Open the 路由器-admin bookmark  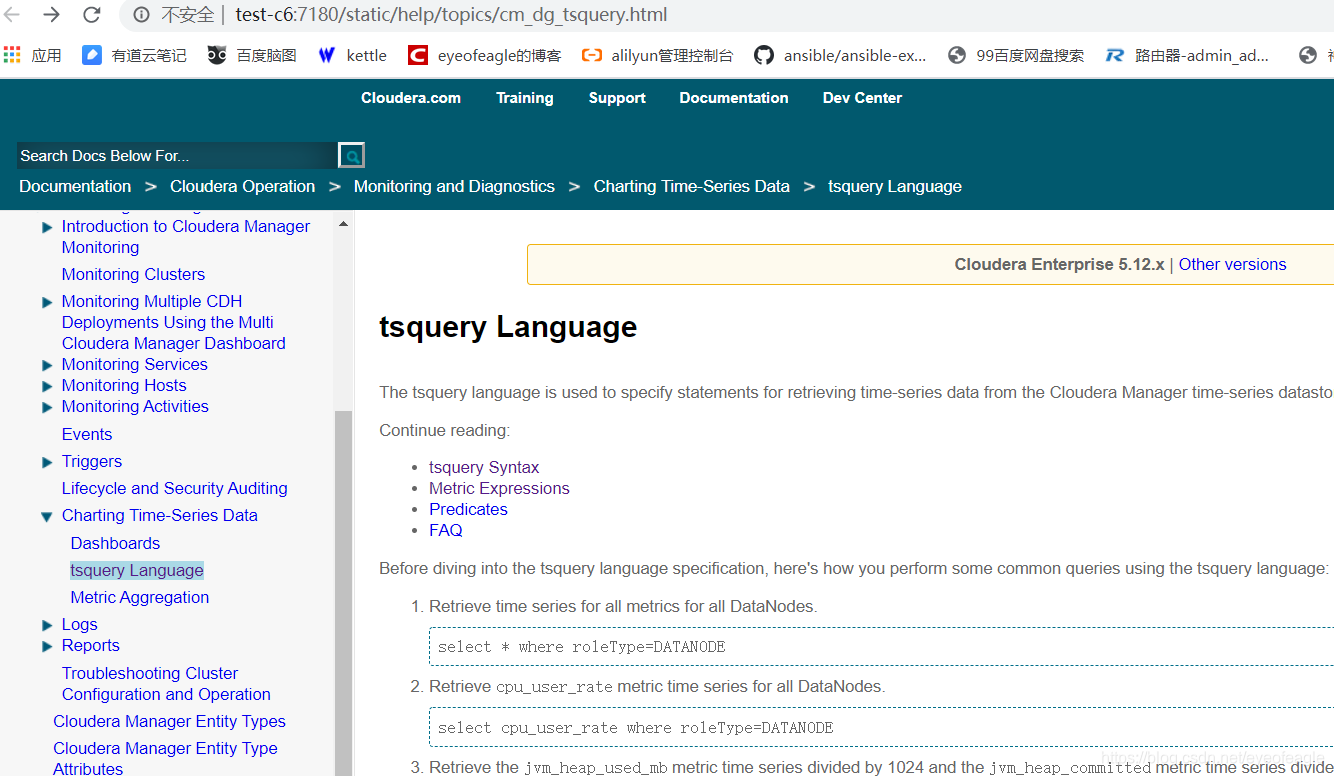point(1187,55)
